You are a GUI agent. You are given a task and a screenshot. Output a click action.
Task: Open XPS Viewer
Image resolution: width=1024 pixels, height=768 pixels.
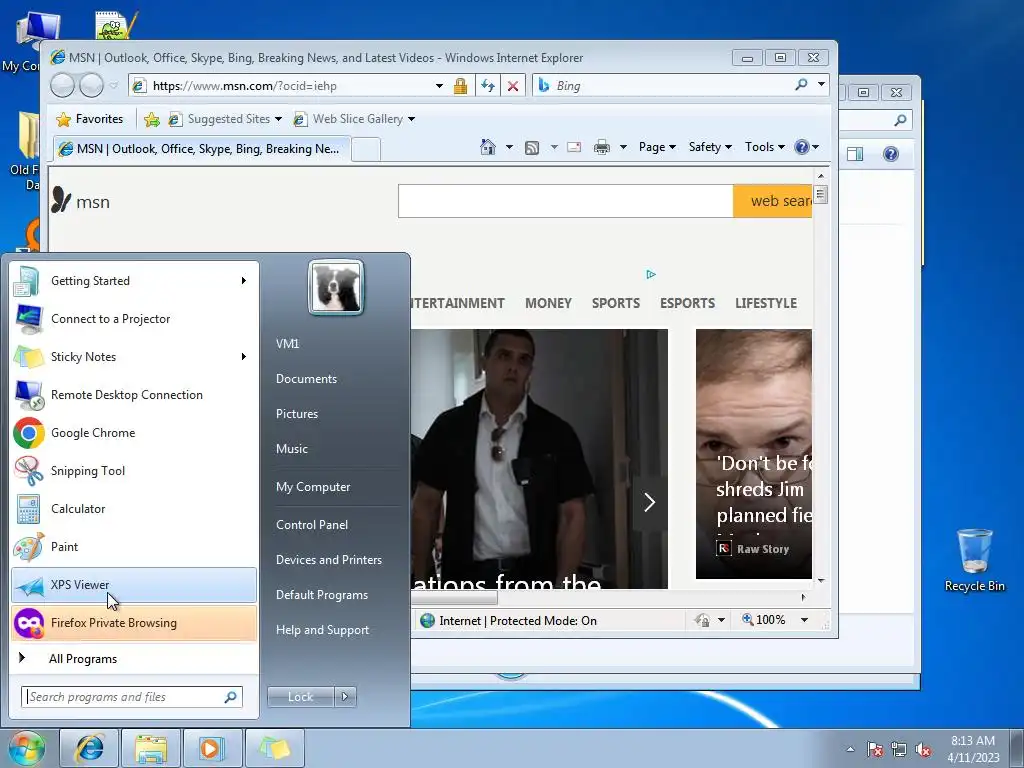(x=134, y=584)
